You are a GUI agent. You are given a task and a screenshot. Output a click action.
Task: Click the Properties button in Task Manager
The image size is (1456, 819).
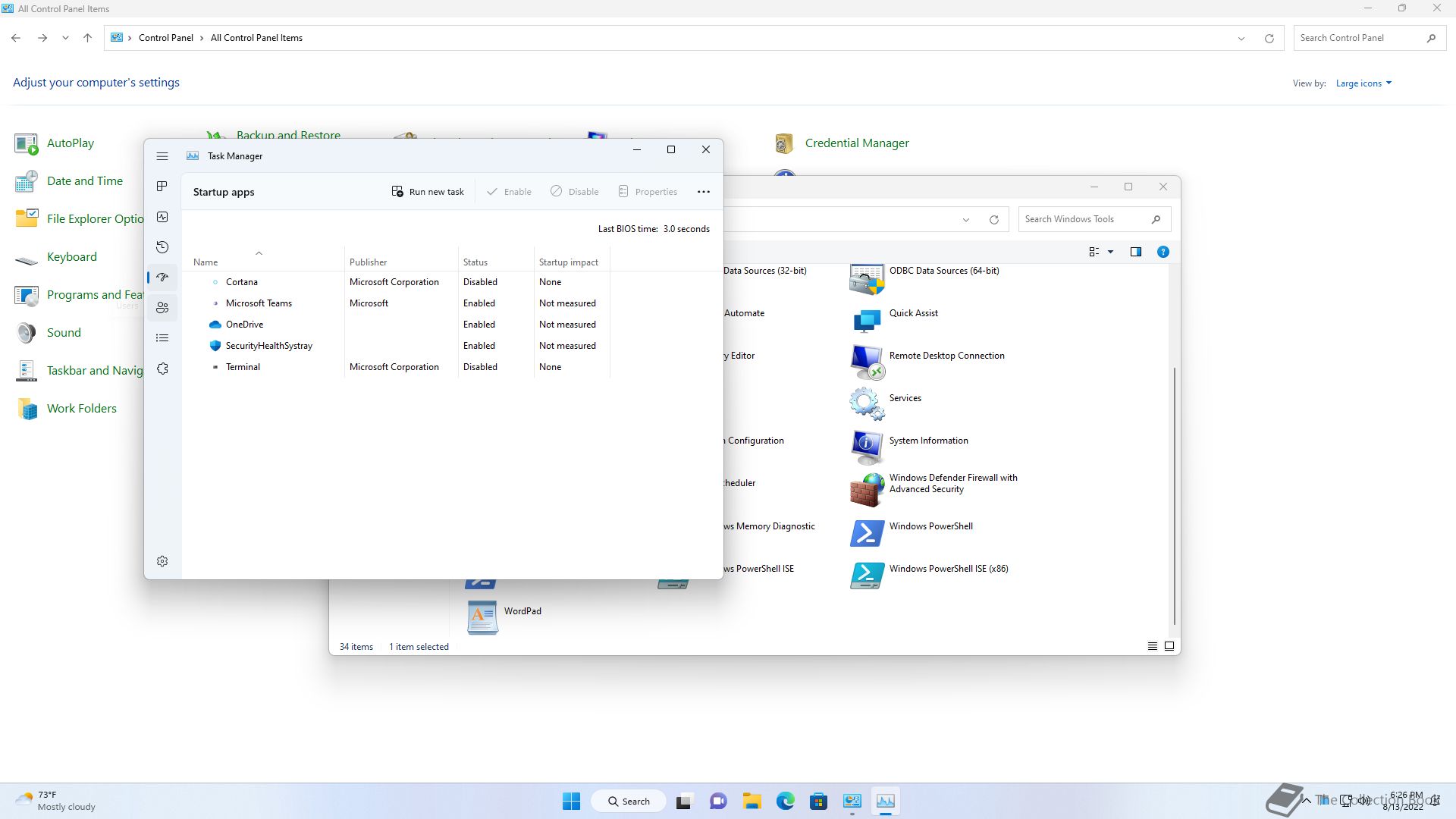[648, 192]
